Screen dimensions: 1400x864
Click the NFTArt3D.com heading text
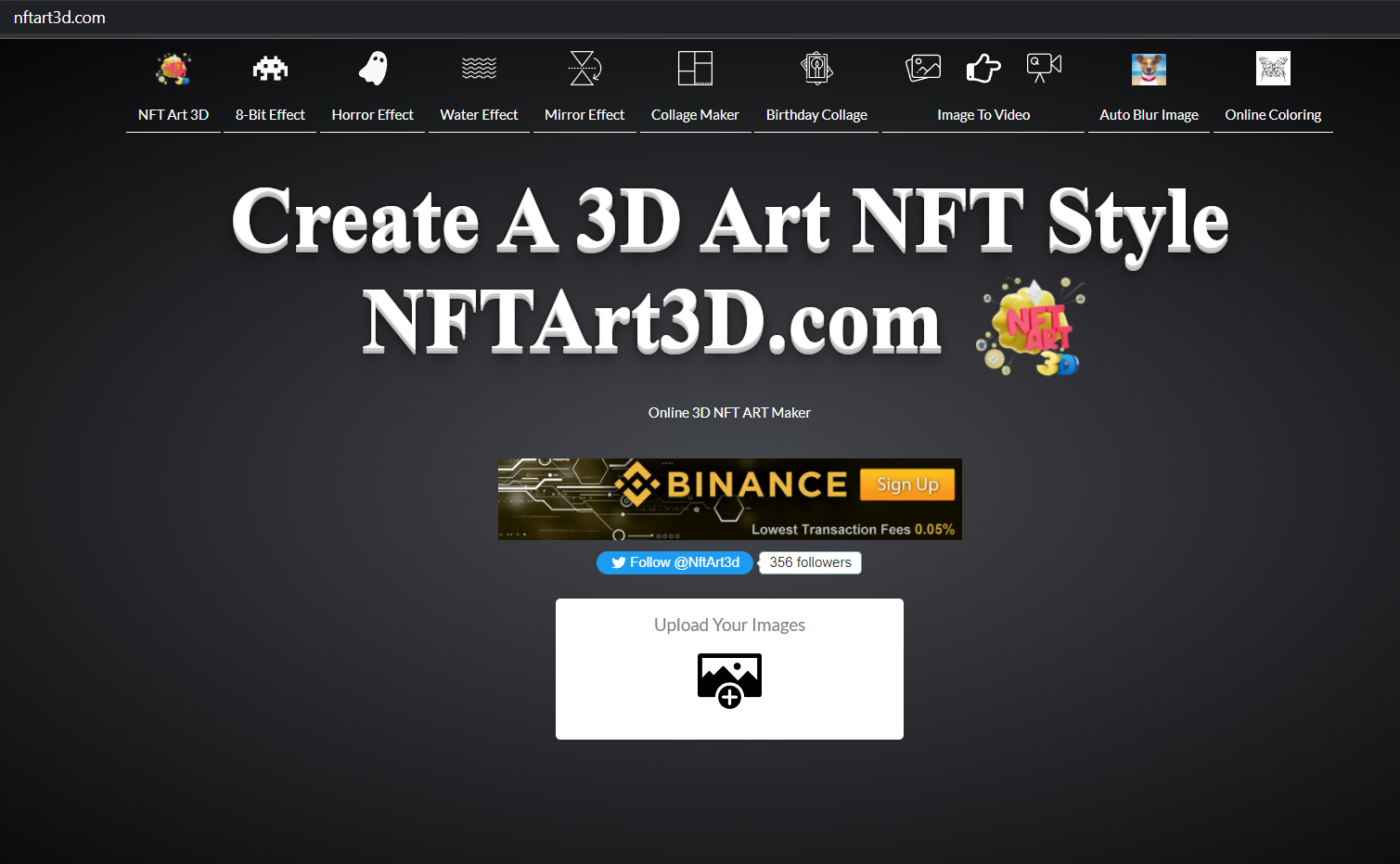click(x=651, y=323)
